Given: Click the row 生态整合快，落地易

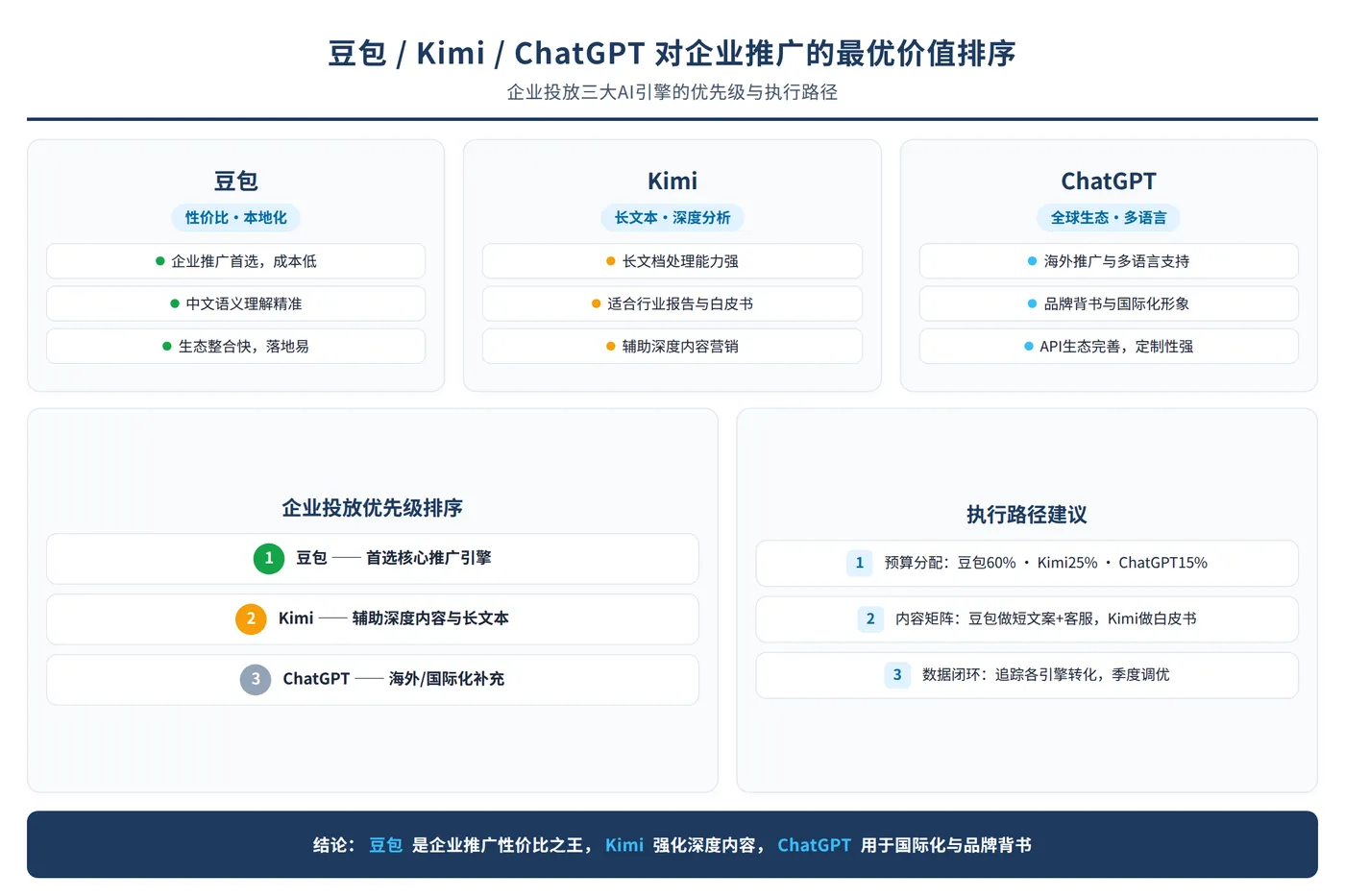Looking at the screenshot, I should pos(236,346).
